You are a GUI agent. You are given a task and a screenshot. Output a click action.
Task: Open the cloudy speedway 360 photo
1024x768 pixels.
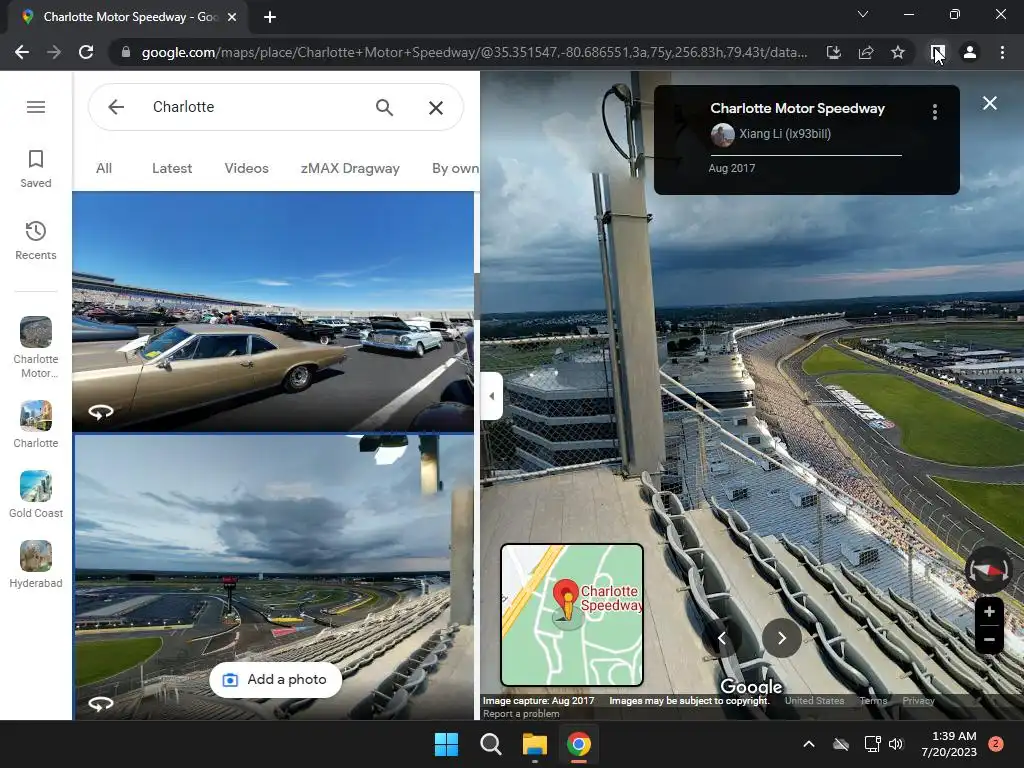pyautogui.click(x=273, y=577)
